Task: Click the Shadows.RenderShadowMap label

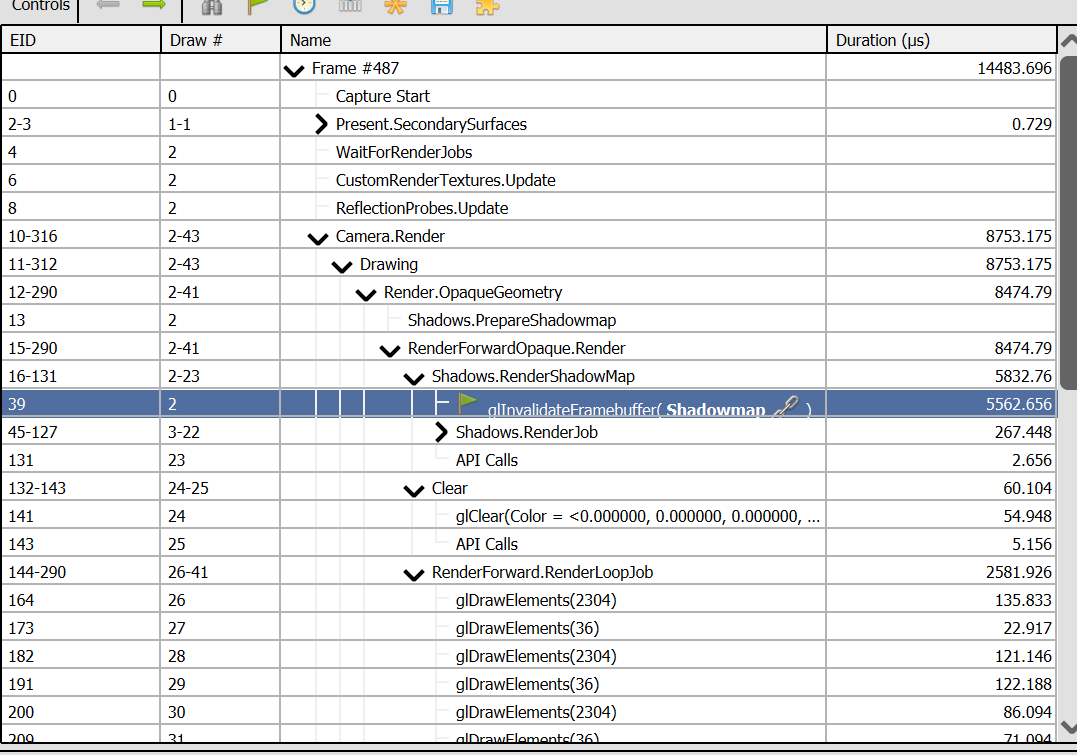Action: pos(533,376)
